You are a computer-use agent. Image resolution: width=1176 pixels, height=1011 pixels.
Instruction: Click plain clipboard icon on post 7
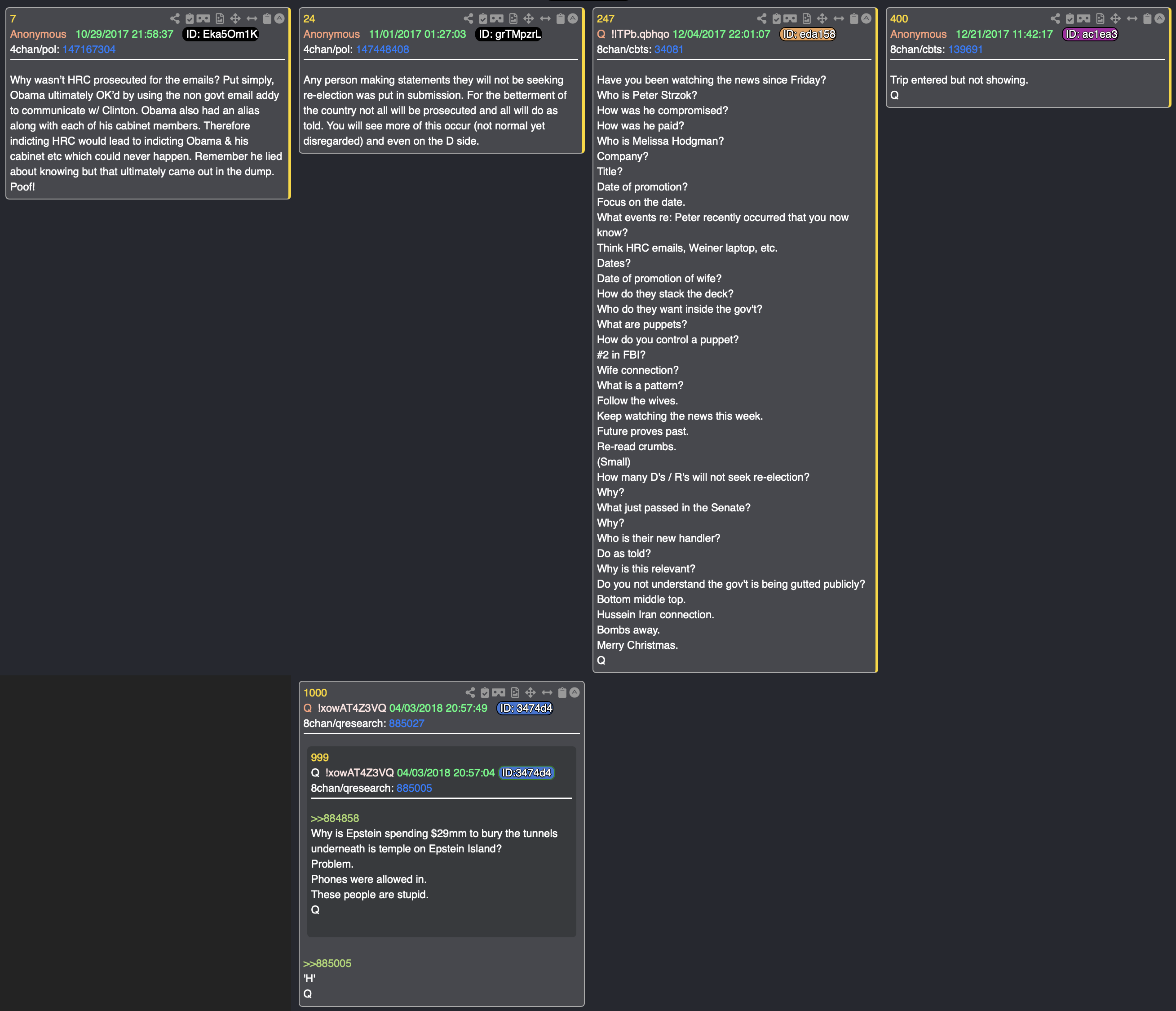pyautogui.click(x=267, y=19)
